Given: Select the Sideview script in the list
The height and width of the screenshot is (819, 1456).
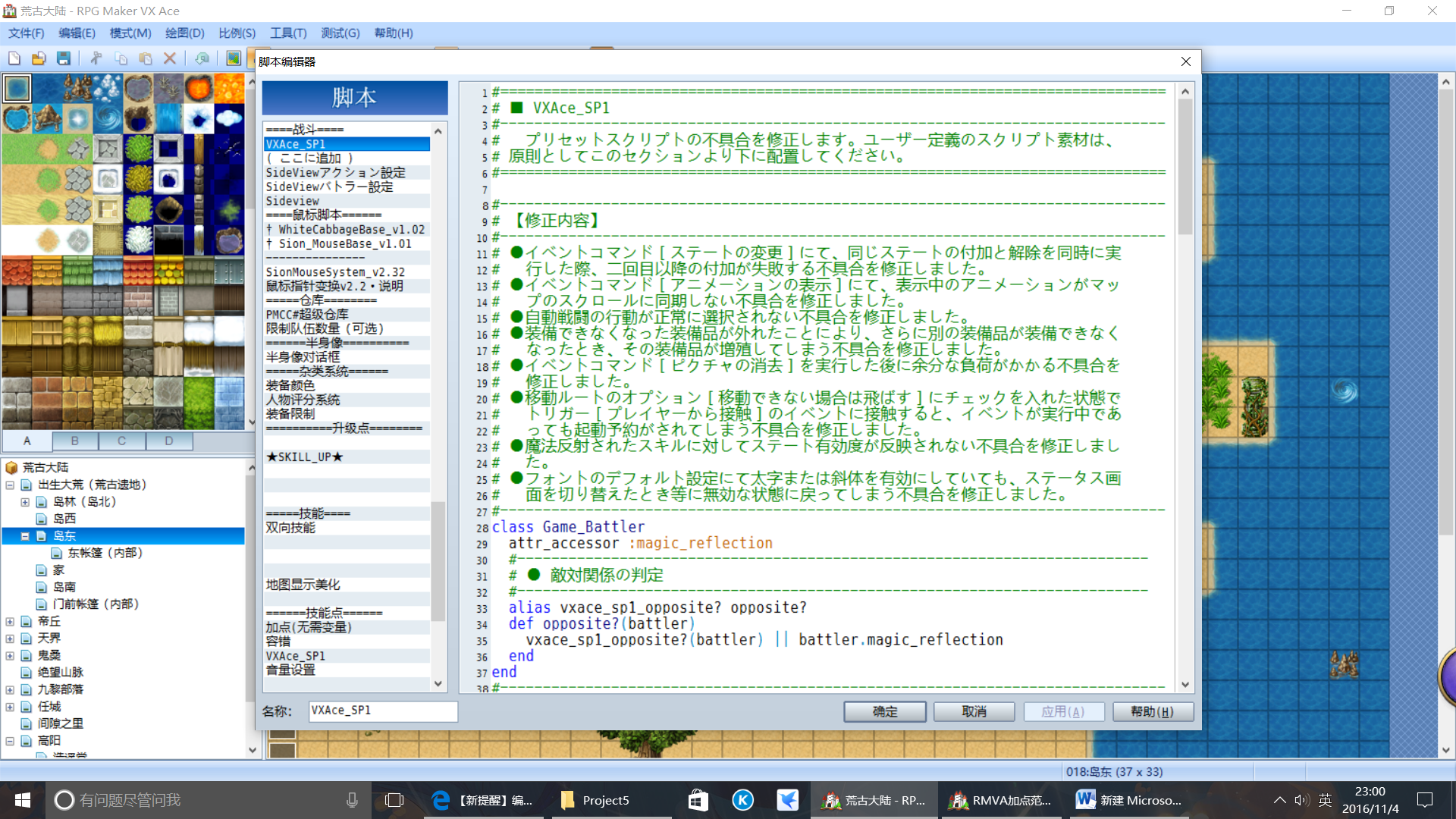Looking at the screenshot, I should pos(347,201).
